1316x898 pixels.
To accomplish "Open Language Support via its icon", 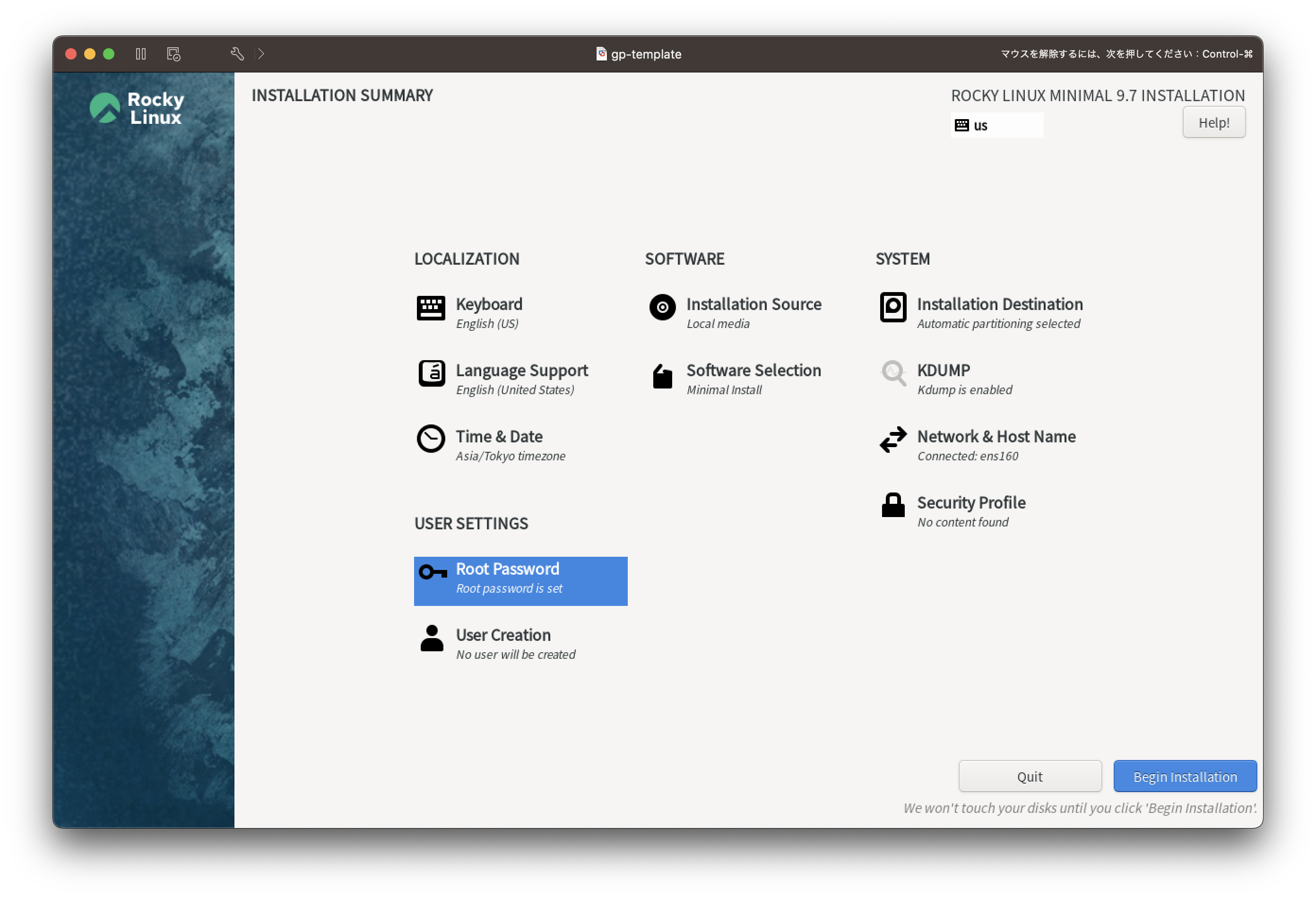I will point(432,374).
